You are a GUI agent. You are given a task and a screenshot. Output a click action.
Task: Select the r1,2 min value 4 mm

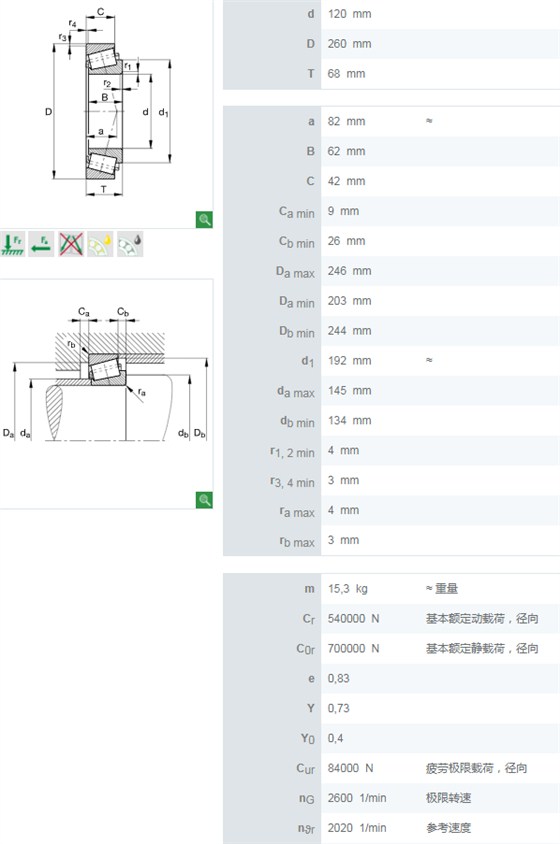click(x=343, y=450)
